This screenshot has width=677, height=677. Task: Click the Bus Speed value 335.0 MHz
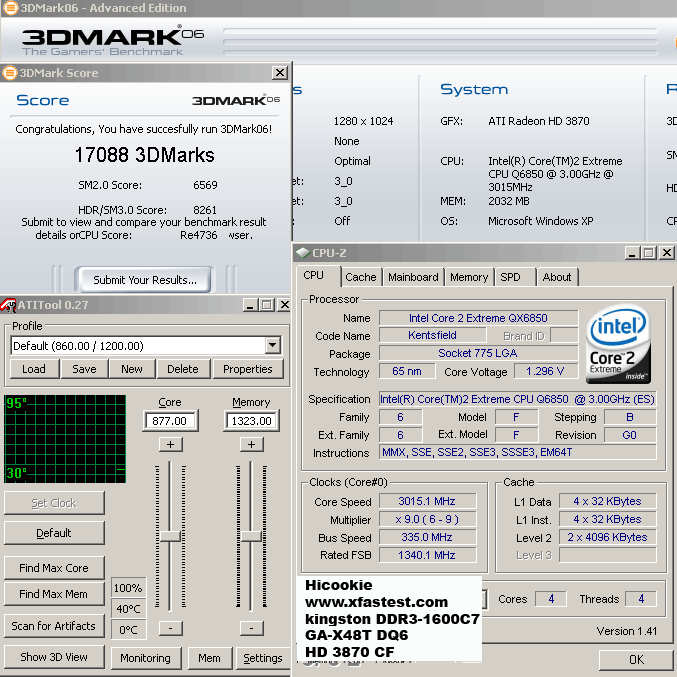427,537
